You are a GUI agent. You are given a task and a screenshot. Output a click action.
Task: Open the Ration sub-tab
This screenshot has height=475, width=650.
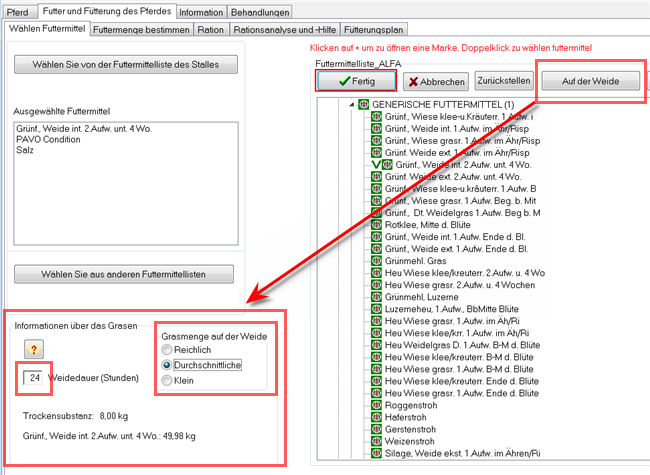coord(211,30)
